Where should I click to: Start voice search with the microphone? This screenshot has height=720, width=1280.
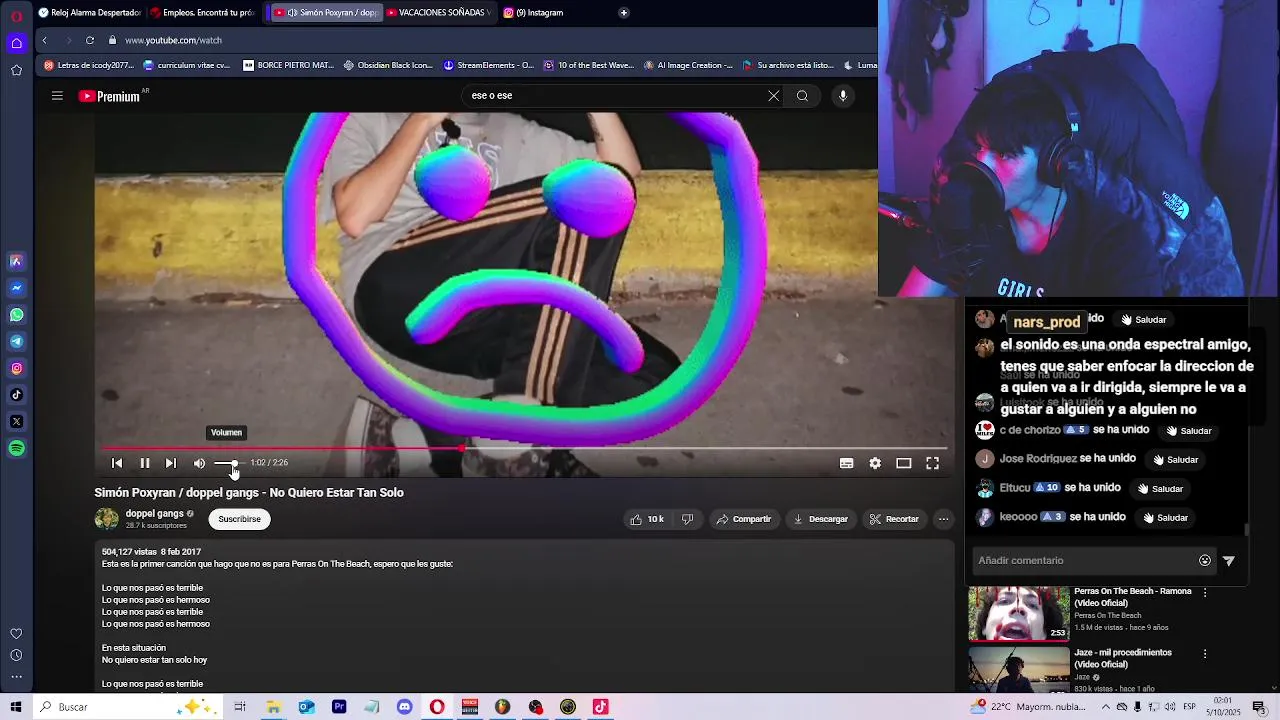tap(843, 96)
